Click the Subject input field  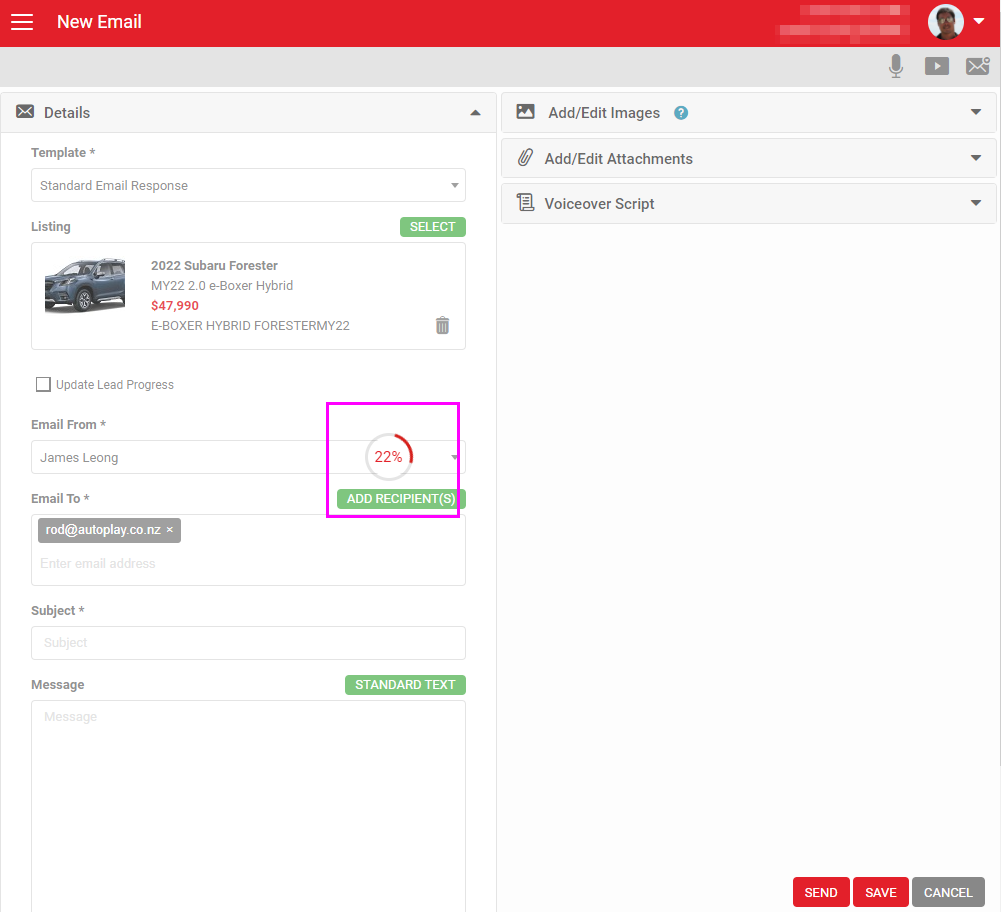click(x=248, y=643)
